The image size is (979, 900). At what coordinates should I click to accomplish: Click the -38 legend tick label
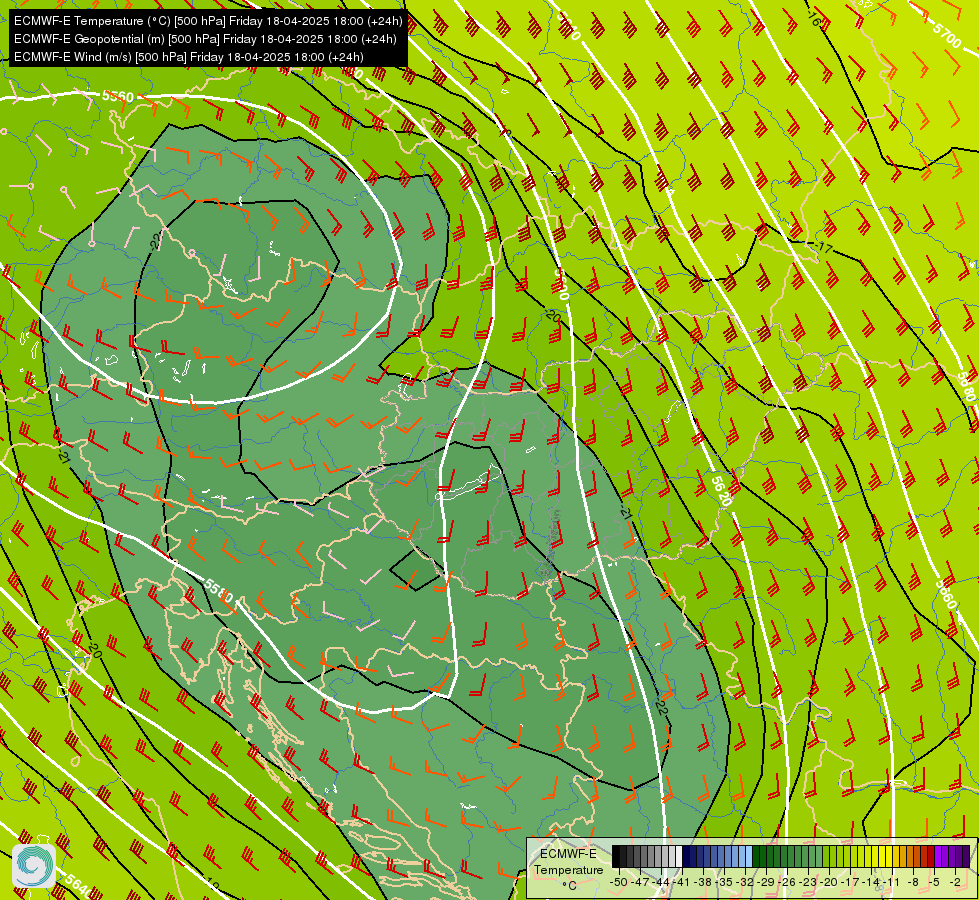pyautogui.click(x=704, y=882)
